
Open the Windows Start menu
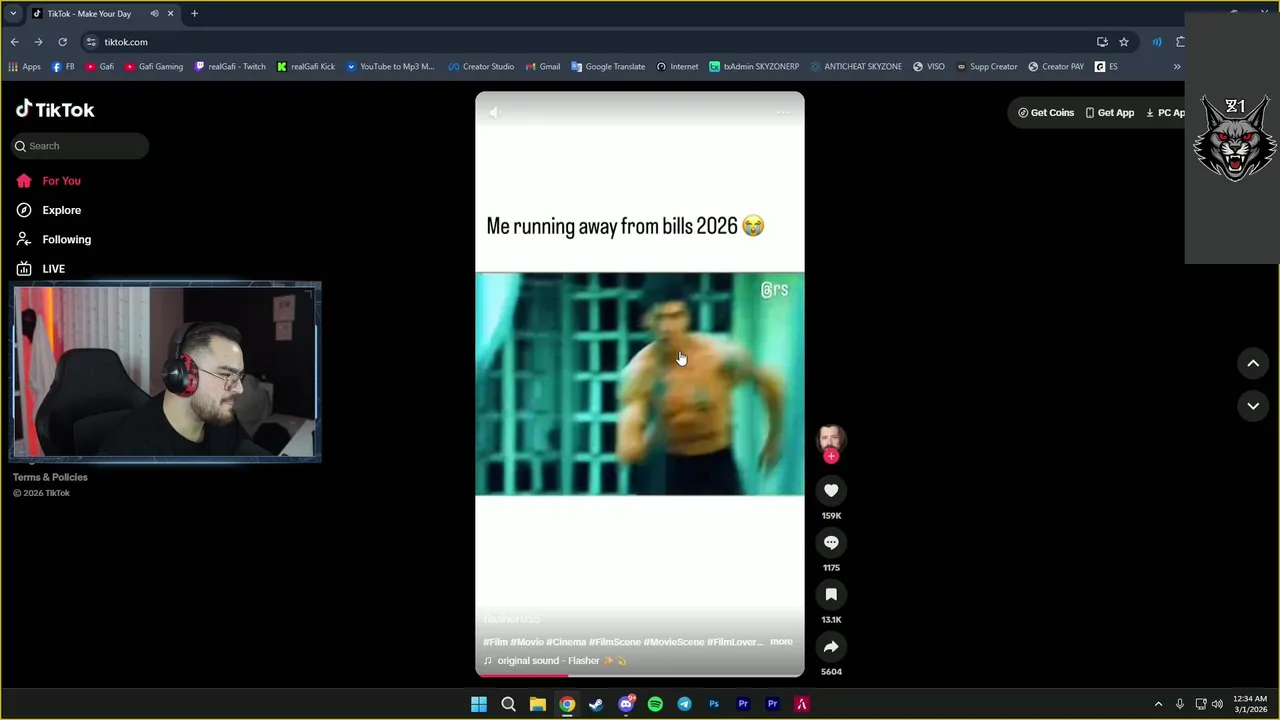click(x=479, y=704)
